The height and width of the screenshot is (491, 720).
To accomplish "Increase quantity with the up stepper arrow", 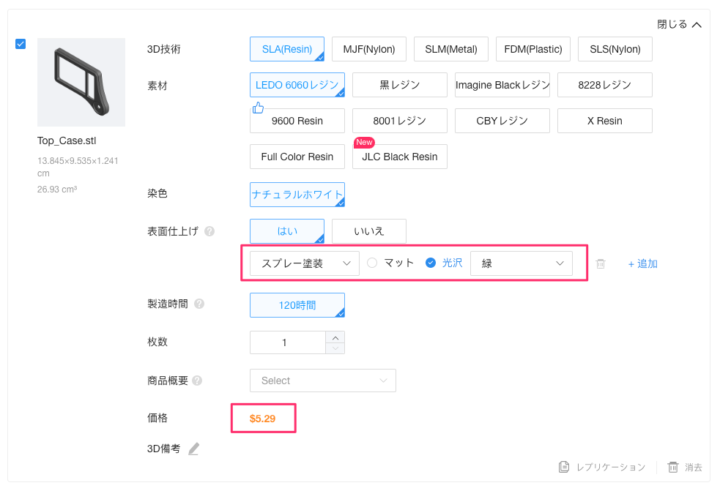I will click(x=335, y=336).
